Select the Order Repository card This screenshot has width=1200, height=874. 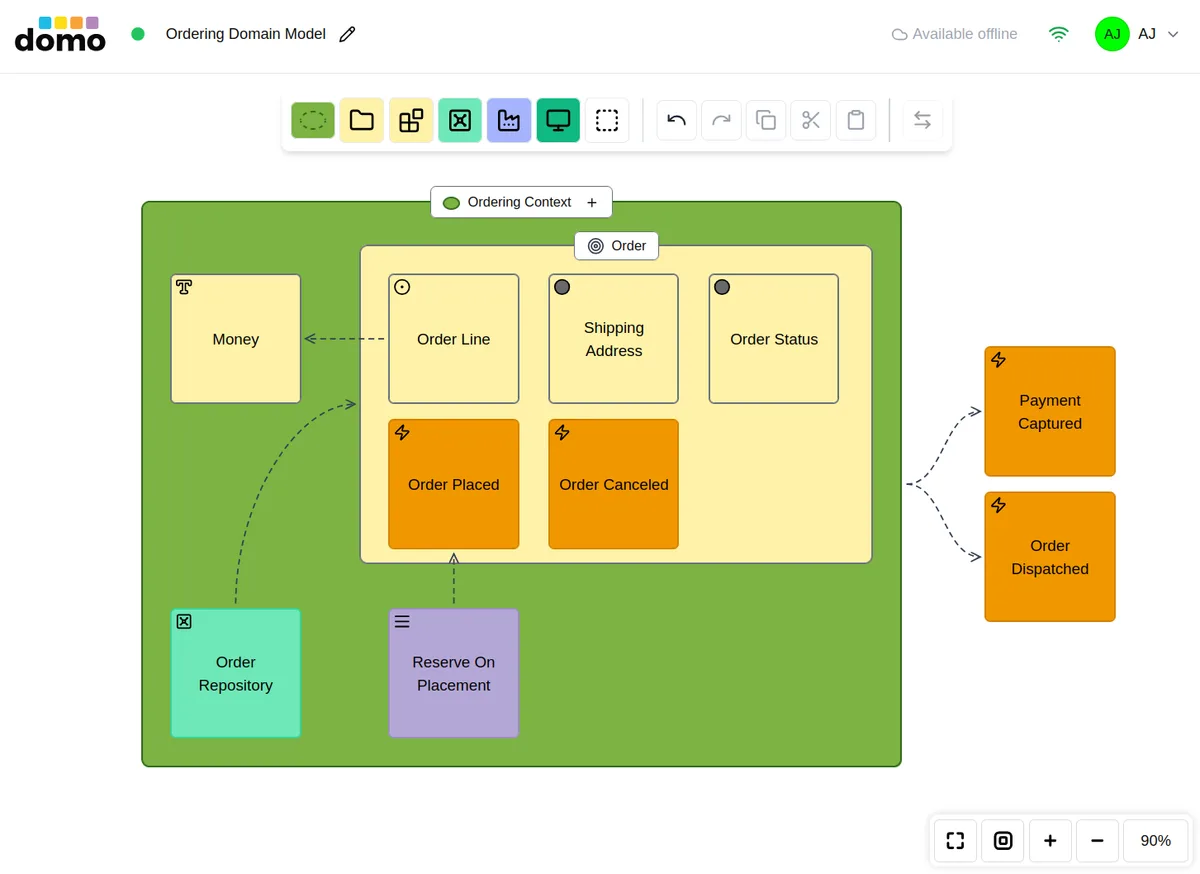coord(236,674)
